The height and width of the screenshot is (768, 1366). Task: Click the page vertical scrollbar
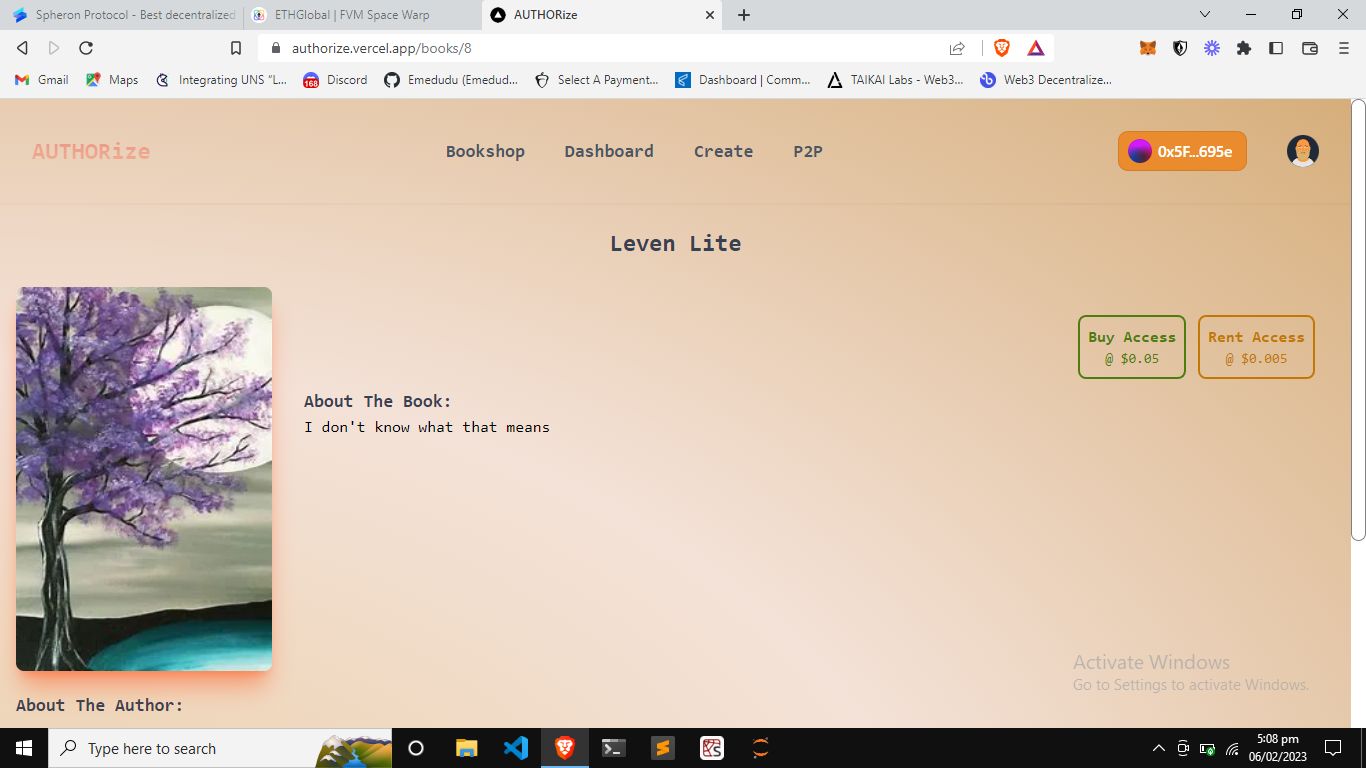click(x=1358, y=320)
